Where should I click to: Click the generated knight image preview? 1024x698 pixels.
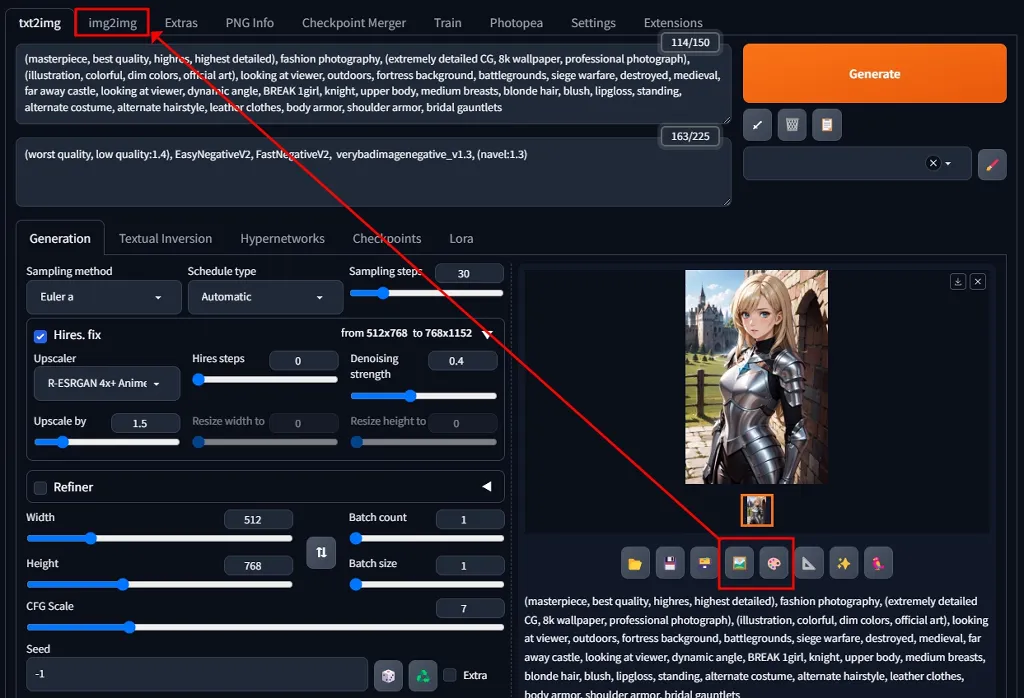[756, 377]
